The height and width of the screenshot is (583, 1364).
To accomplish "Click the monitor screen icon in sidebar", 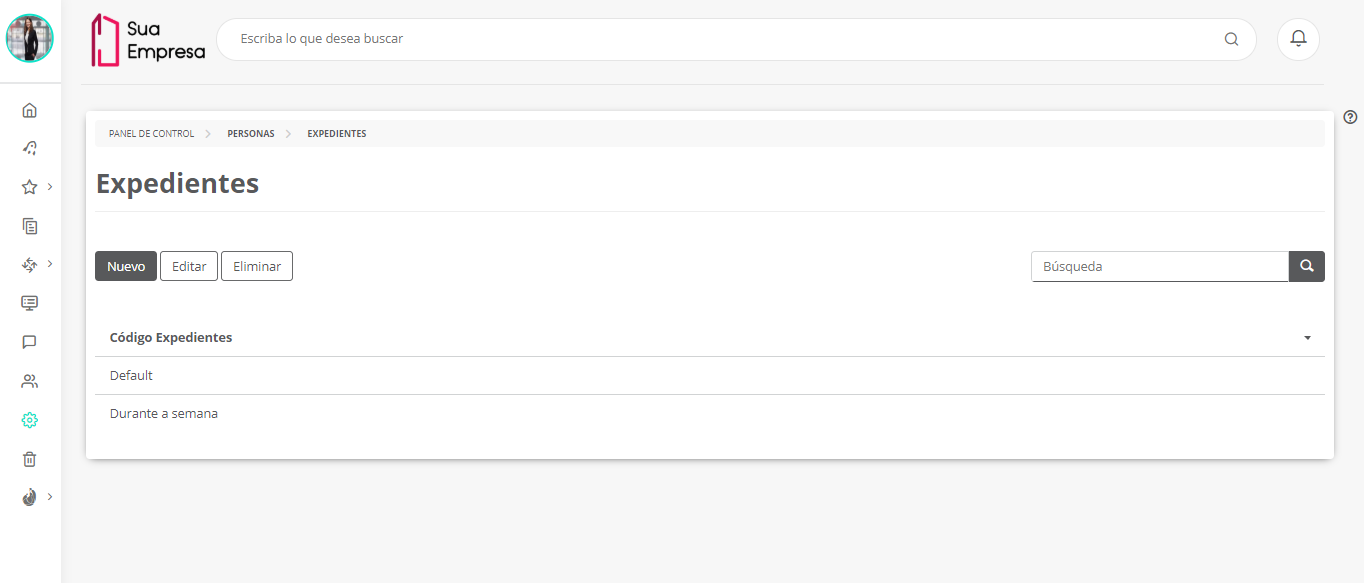I will tap(30, 303).
